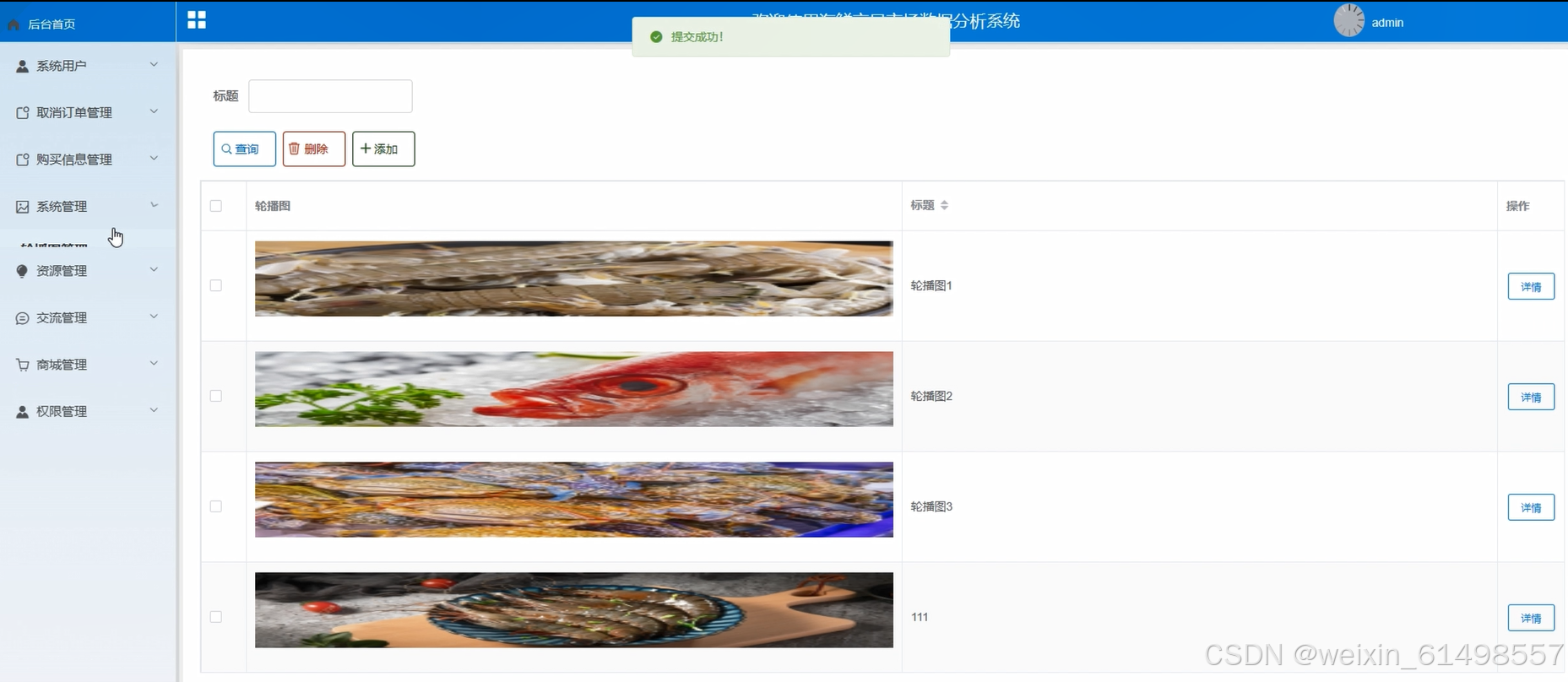
Task: Open the 交流管理 menu
Action: (x=88, y=318)
